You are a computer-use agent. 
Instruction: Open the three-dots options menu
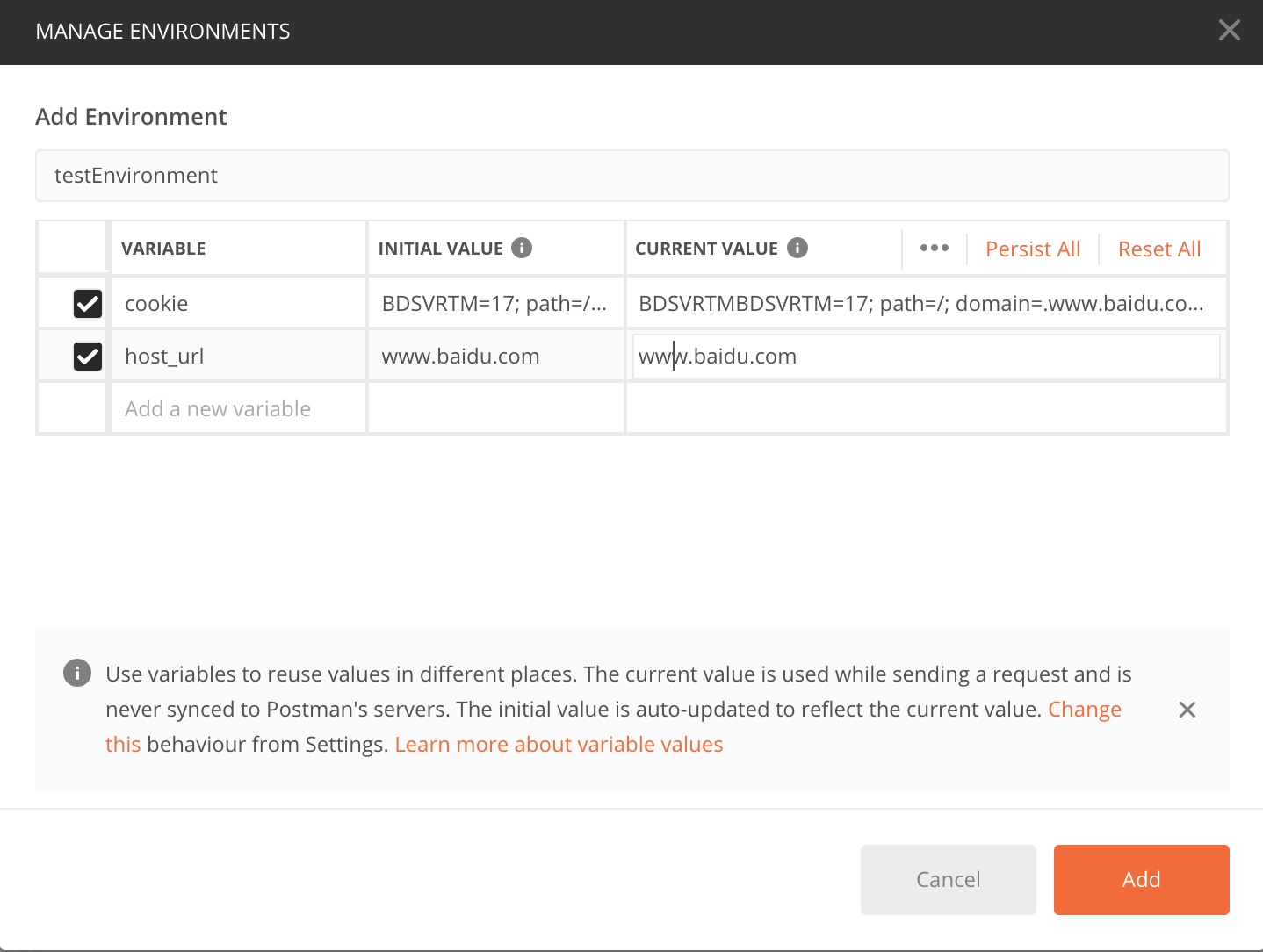(935, 248)
